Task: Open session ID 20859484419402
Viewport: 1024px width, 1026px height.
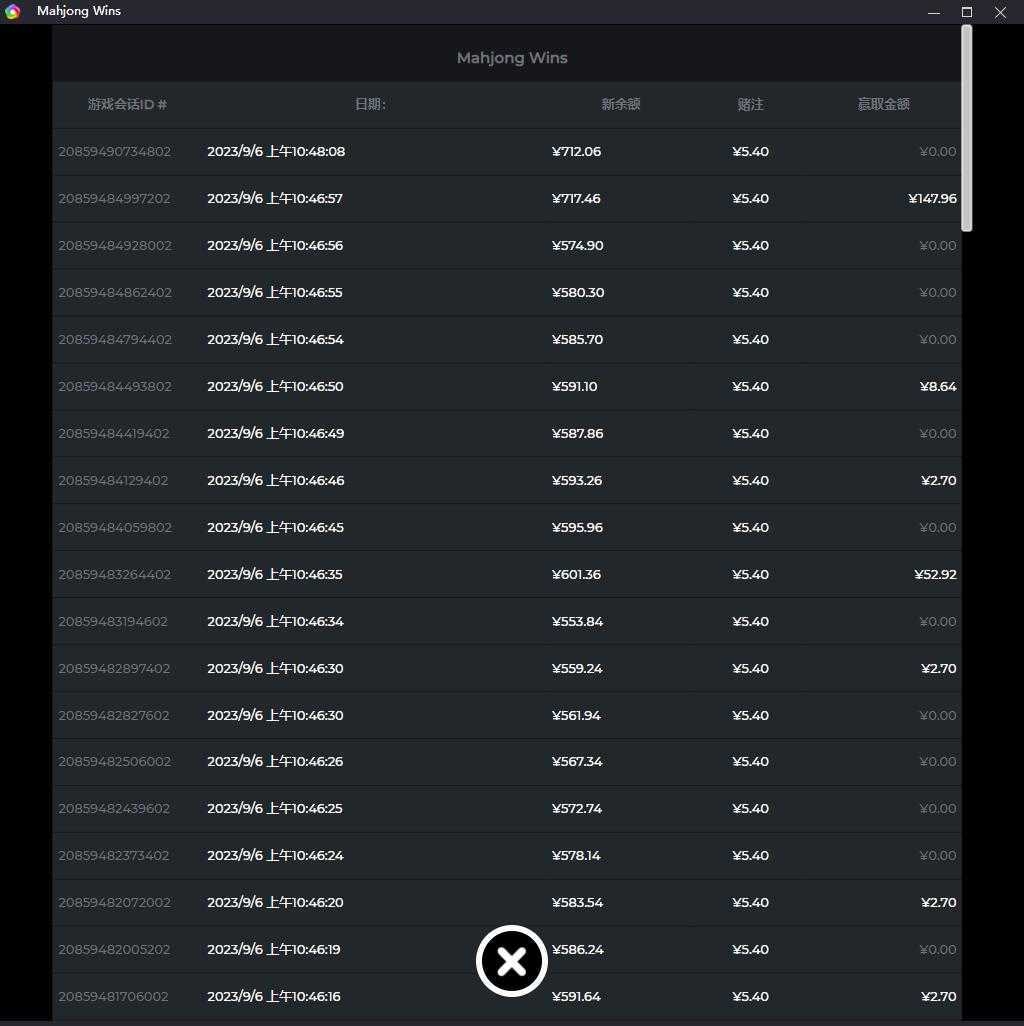Action: [x=114, y=434]
